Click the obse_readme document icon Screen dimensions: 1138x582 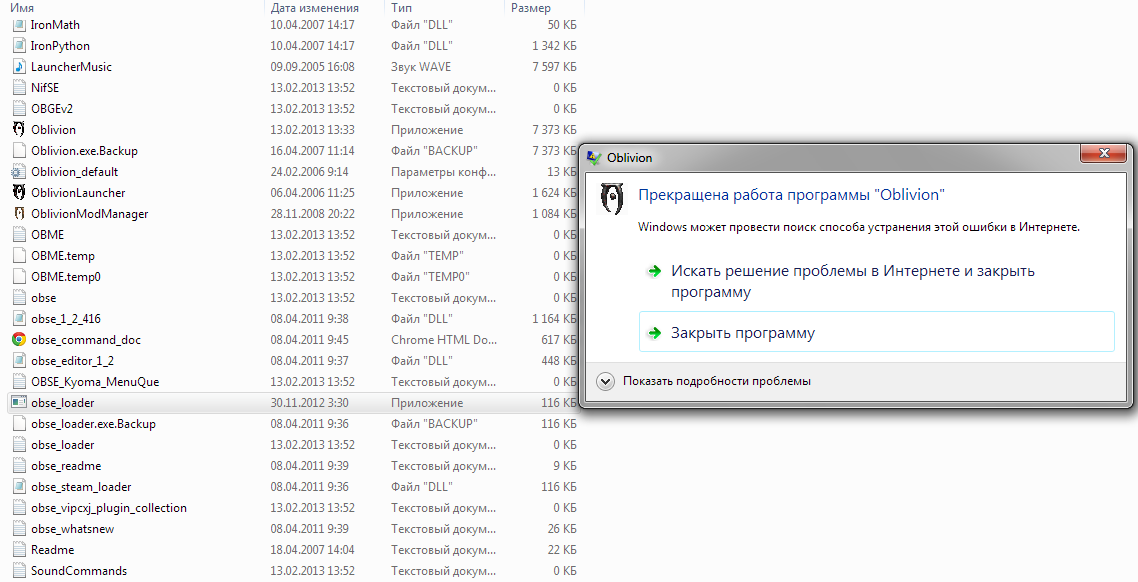(x=19, y=466)
